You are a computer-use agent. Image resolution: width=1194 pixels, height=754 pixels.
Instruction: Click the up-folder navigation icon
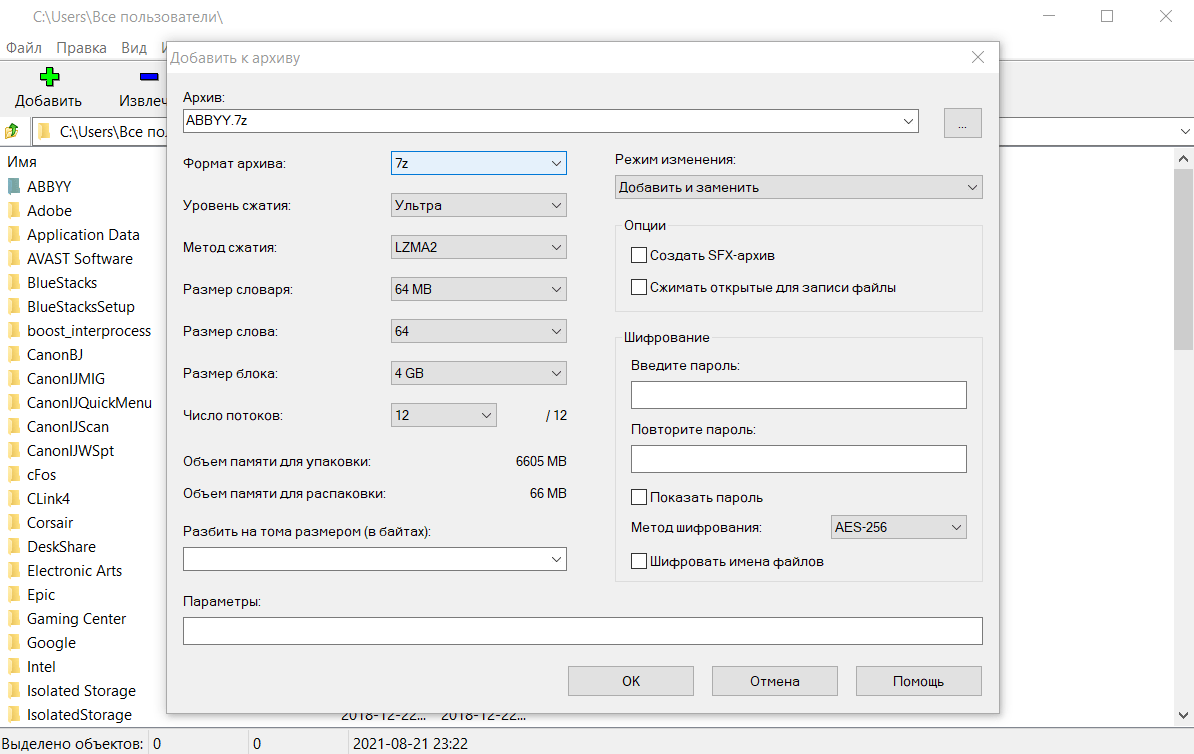pos(12,131)
